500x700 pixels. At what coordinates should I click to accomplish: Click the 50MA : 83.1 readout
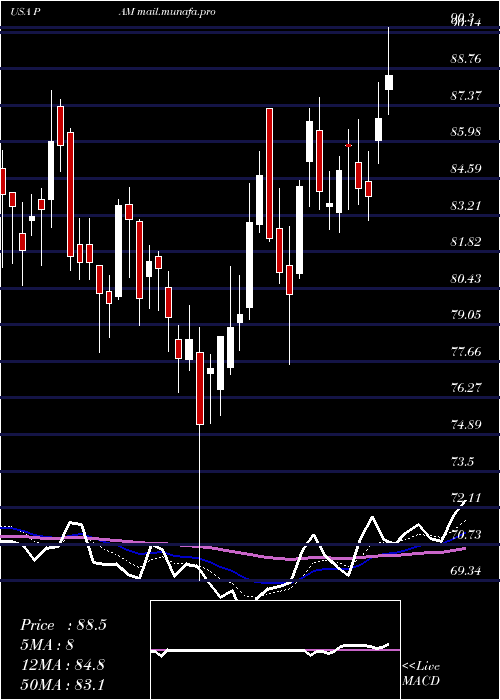(x=62, y=684)
